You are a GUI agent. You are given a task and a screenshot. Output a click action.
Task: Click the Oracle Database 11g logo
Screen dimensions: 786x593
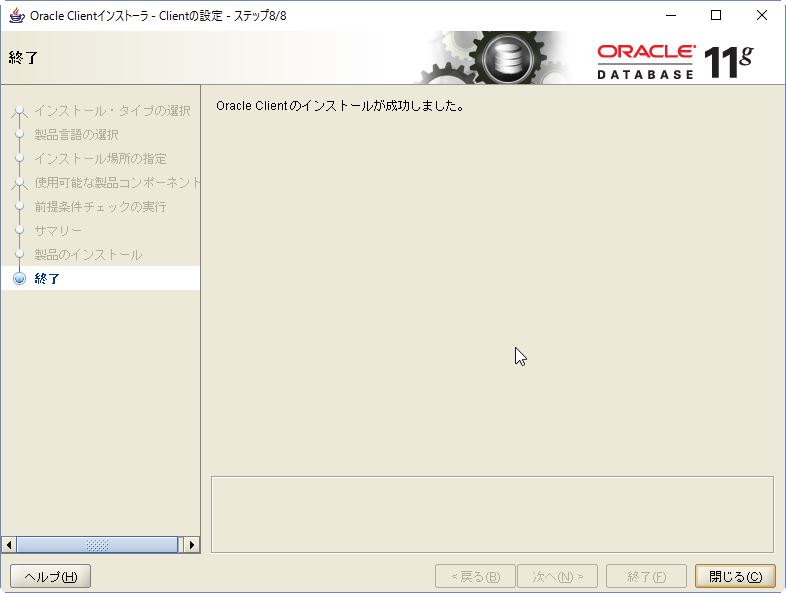coord(675,62)
